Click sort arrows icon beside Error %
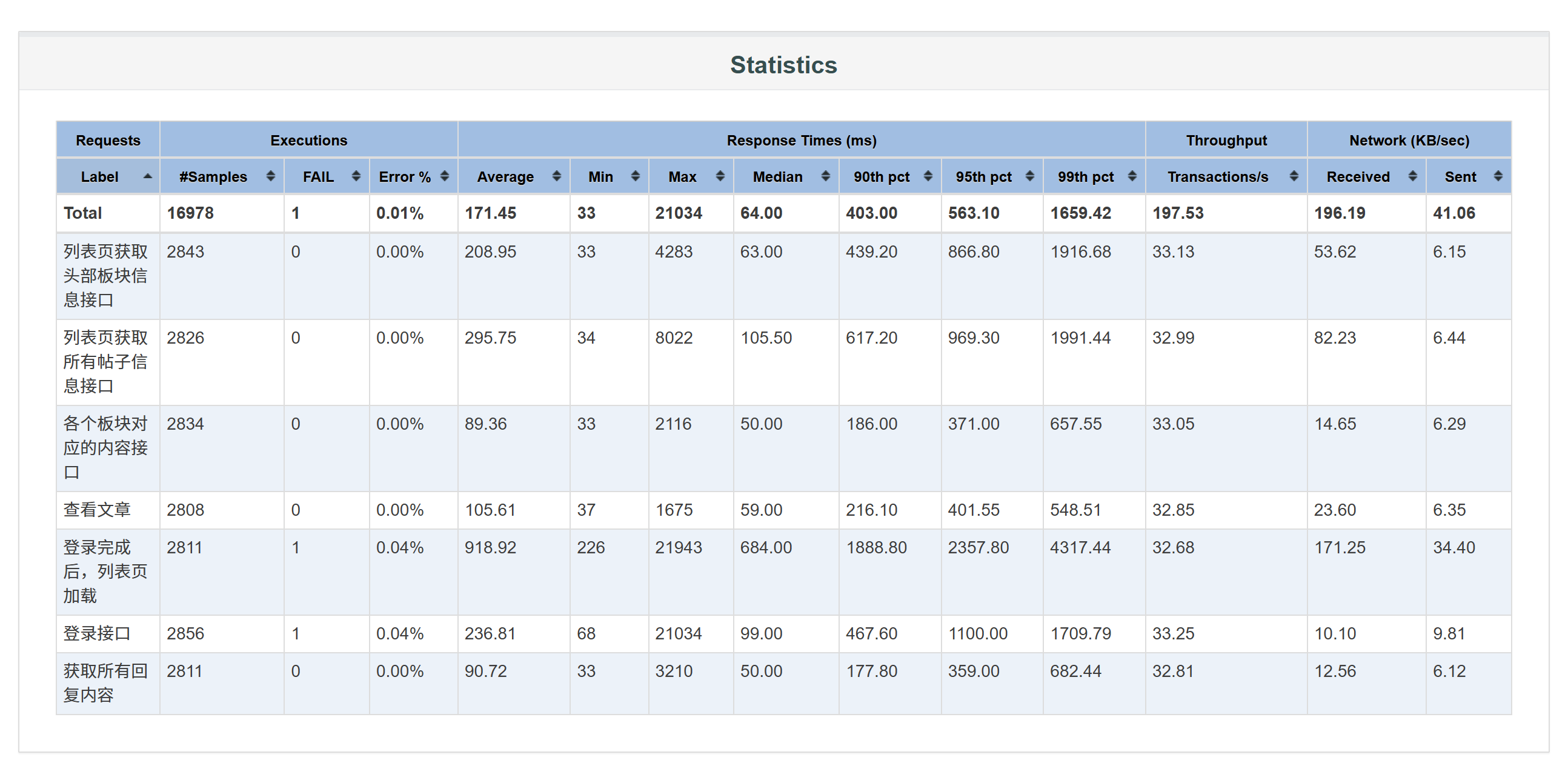Image resolution: width=1568 pixels, height=760 pixels. pyautogui.click(x=445, y=176)
